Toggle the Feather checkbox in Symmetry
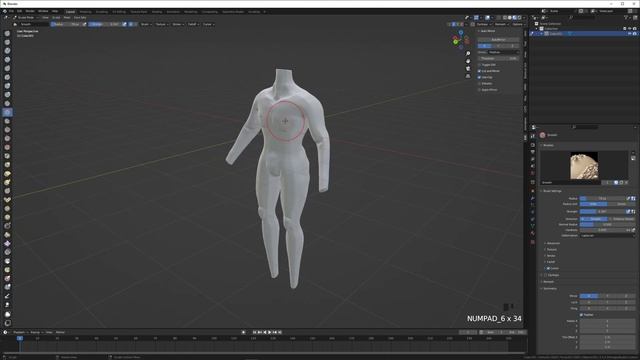This screenshot has width=640, height=360. (x=581, y=315)
